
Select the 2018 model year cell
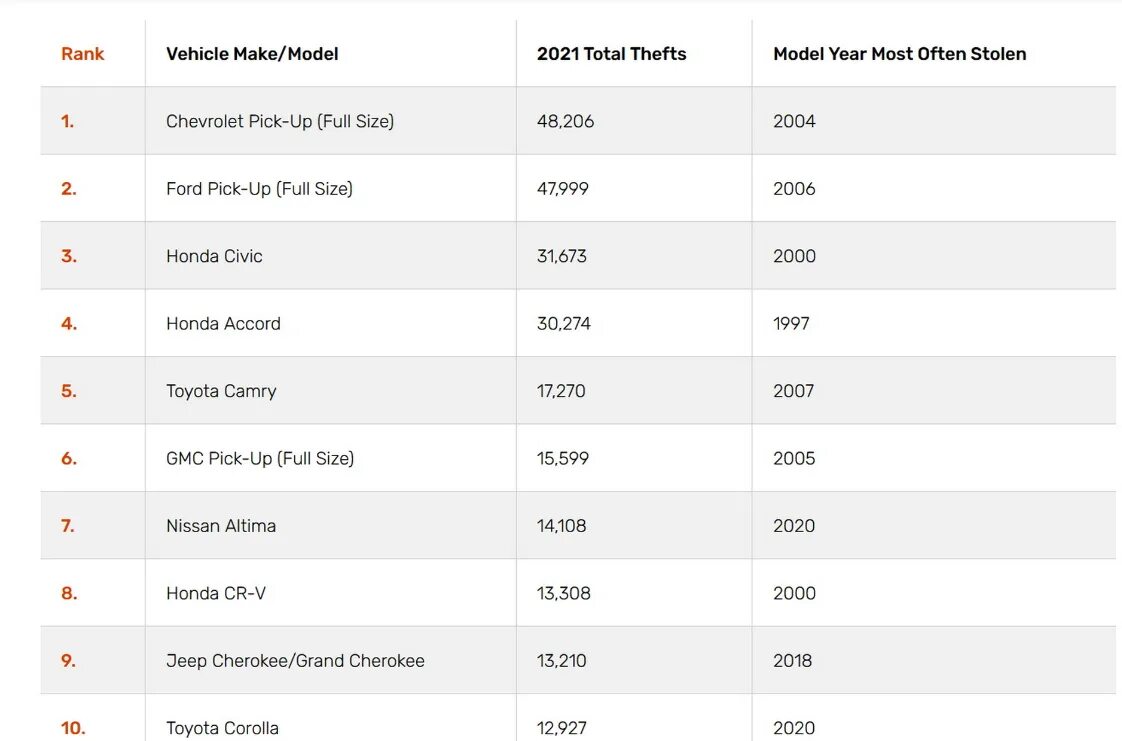click(793, 661)
